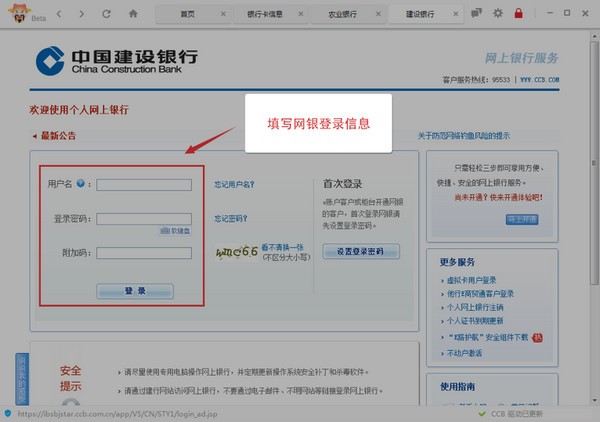Close the 银行卡信息 tab
Screen dimensions: 600x422
click(301, 14)
